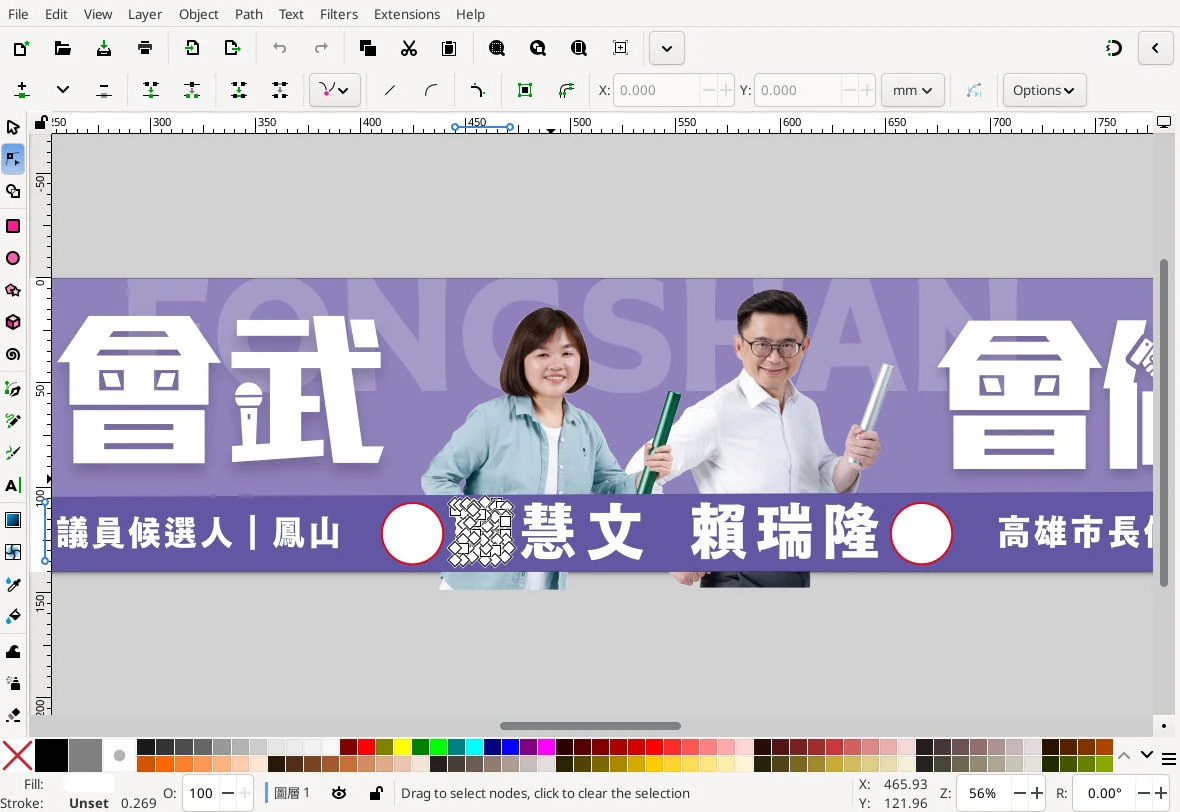Print the document
1180x812 pixels.
click(x=145, y=48)
